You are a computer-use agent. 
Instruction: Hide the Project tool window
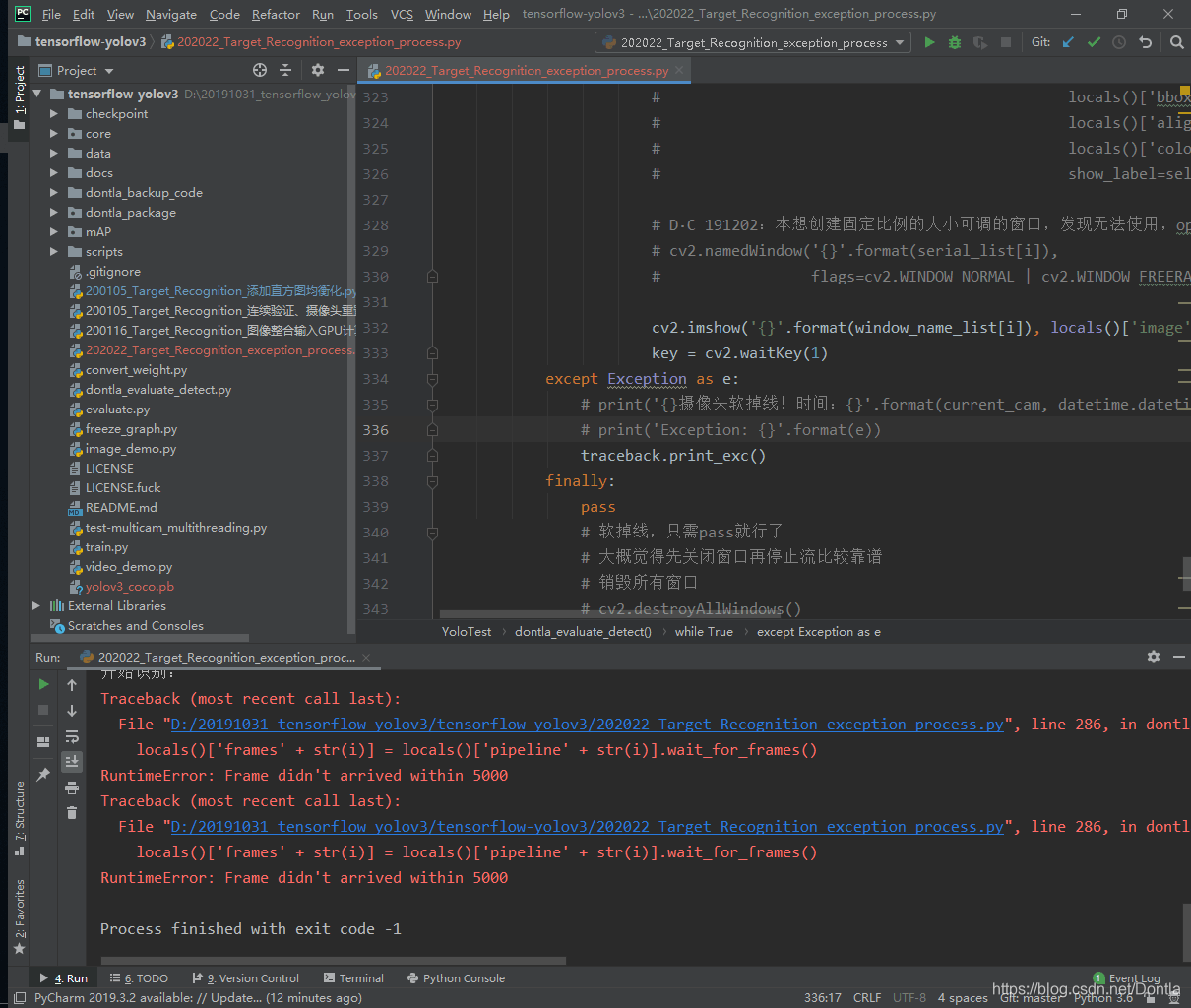(x=343, y=70)
